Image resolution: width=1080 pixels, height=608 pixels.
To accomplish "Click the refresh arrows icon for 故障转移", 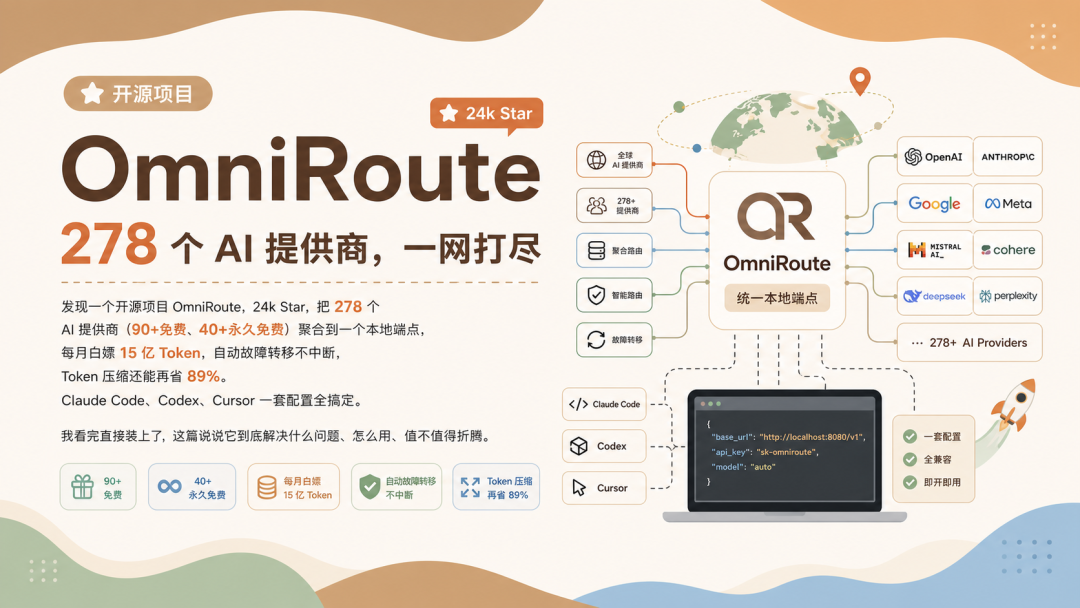I will click(596, 339).
